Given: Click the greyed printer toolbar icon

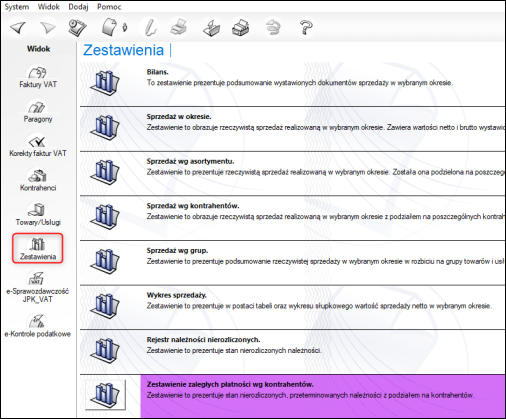Looking at the screenshot, I should 179,27.
